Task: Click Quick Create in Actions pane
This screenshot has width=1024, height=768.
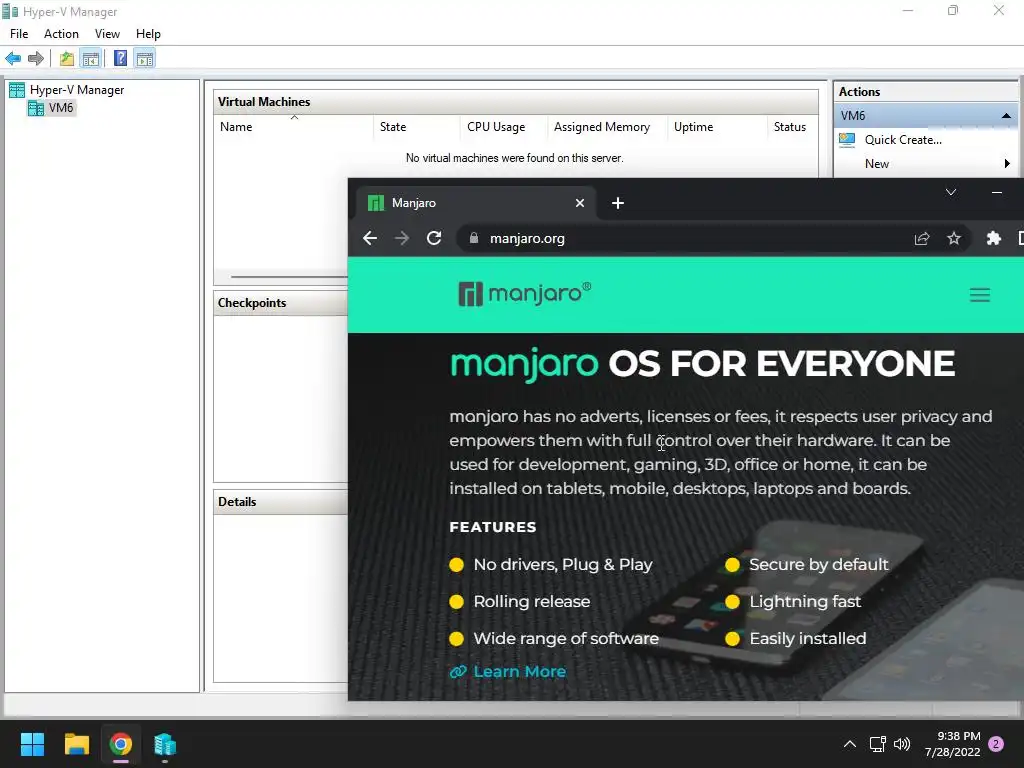Action: (x=903, y=140)
